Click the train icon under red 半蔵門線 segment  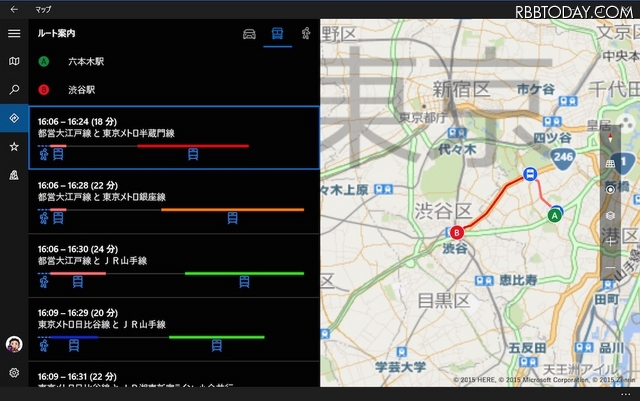193,154
